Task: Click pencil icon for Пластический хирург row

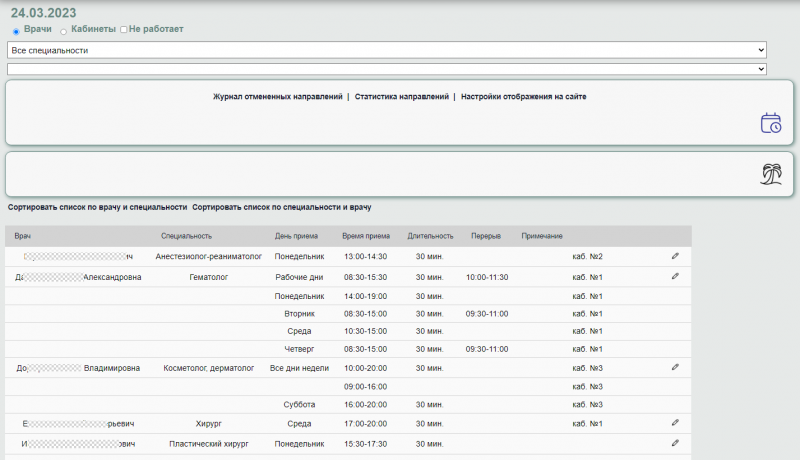Action: [x=675, y=442]
